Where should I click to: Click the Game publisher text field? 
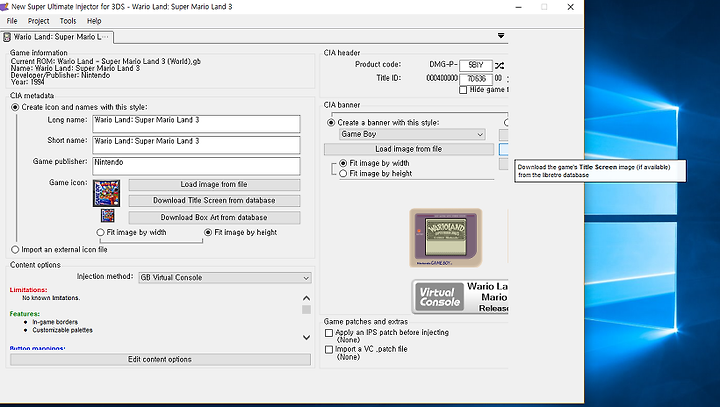(197, 166)
